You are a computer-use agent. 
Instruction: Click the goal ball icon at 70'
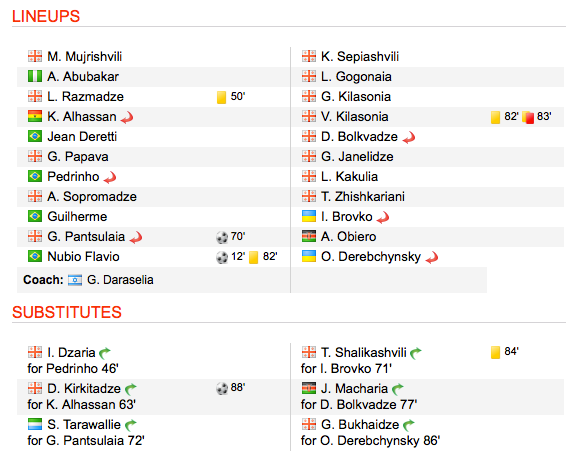[222, 237]
